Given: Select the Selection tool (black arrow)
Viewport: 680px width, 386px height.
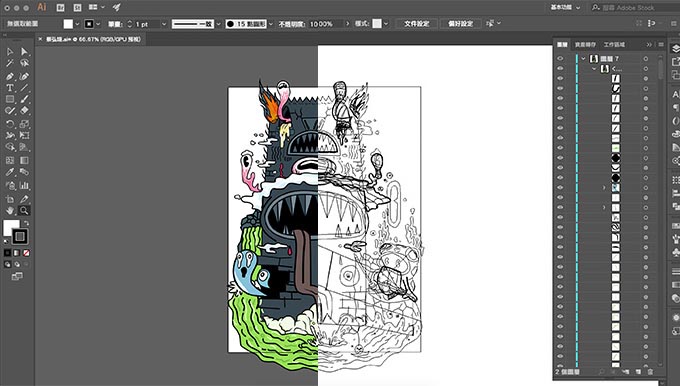Looking at the screenshot, I should pyautogui.click(x=10, y=52).
